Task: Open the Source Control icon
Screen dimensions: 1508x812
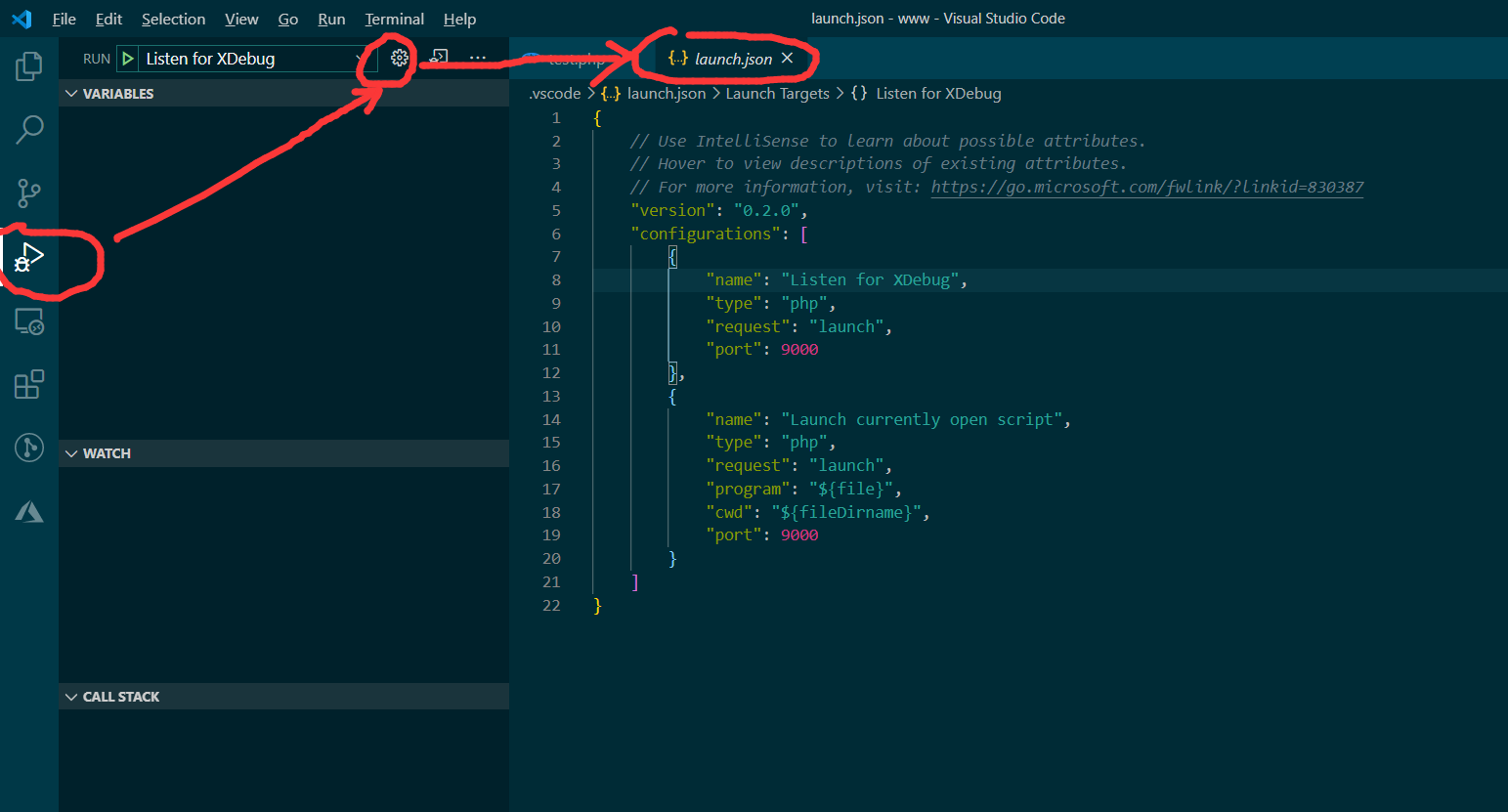Action: [x=28, y=192]
